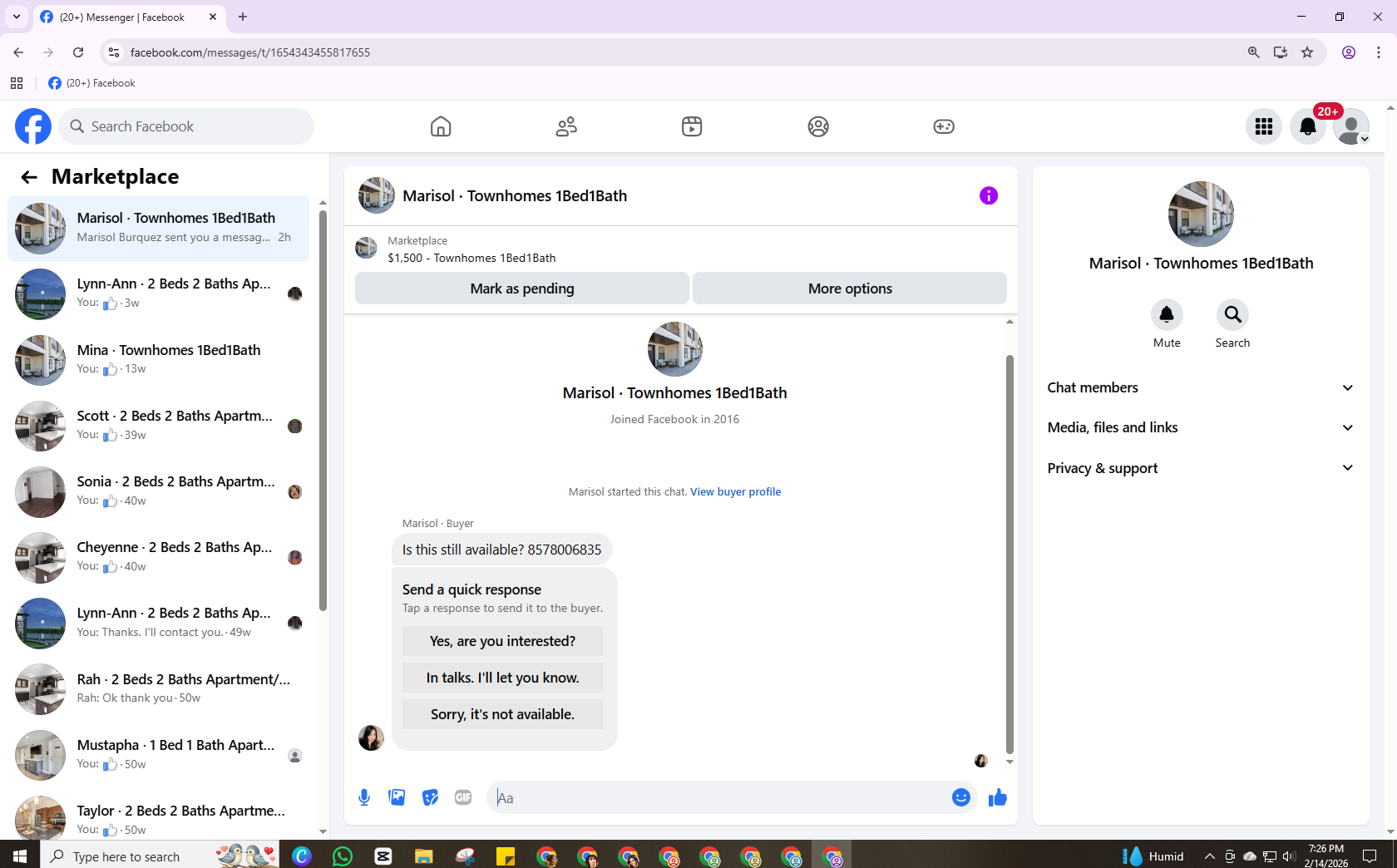Choose a sticker icon in composer
The image size is (1397, 868).
pos(430,798)
